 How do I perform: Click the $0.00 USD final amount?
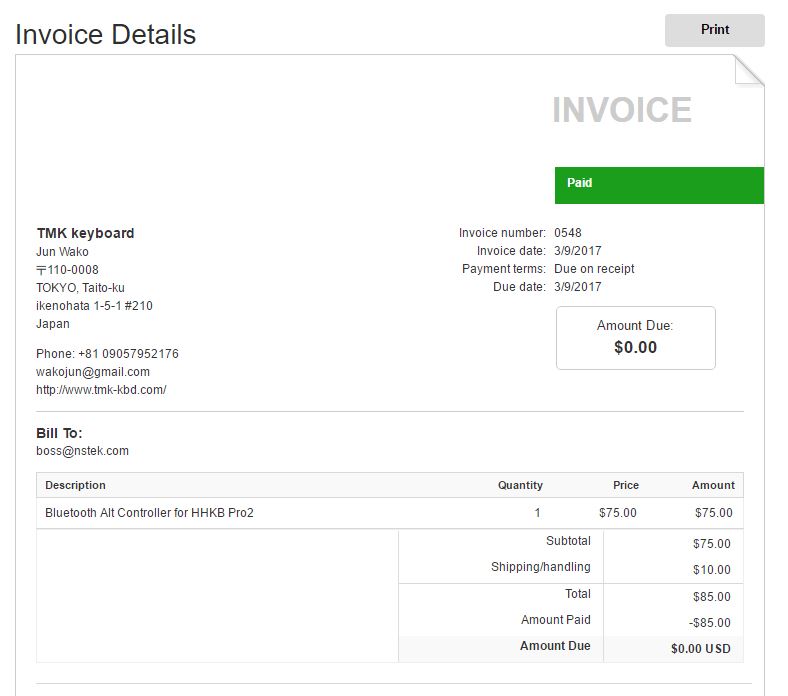[700, 649]
